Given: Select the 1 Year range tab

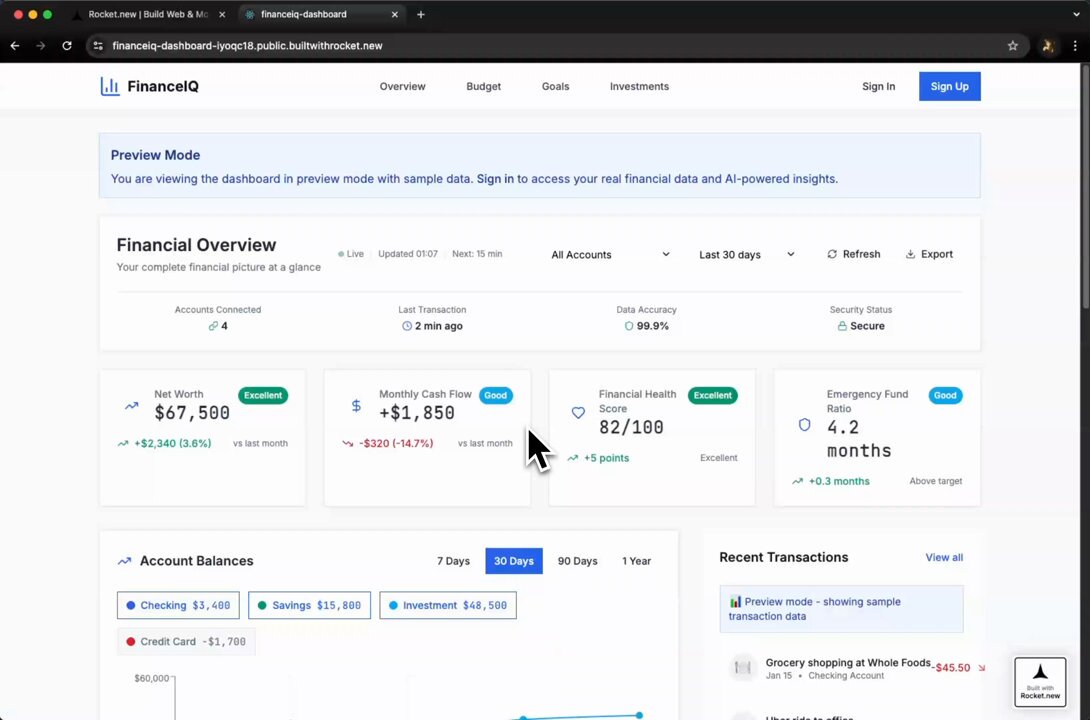Looking at the screenshot, I should (x=637, y=561).
